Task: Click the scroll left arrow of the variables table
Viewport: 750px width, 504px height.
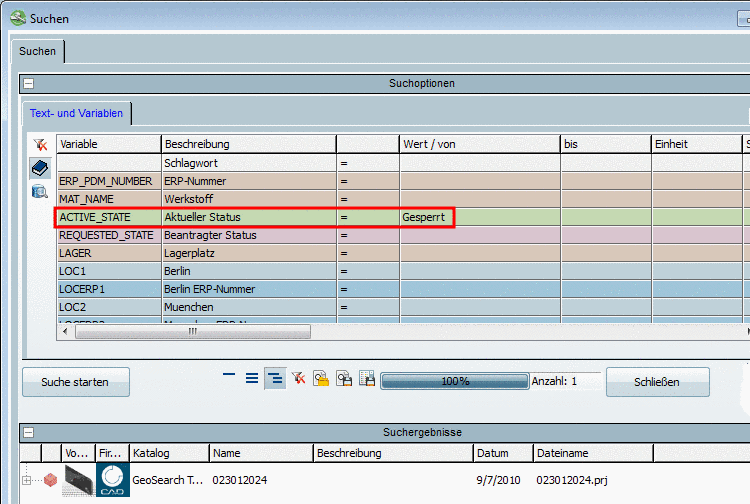Action: coord(66,331)
